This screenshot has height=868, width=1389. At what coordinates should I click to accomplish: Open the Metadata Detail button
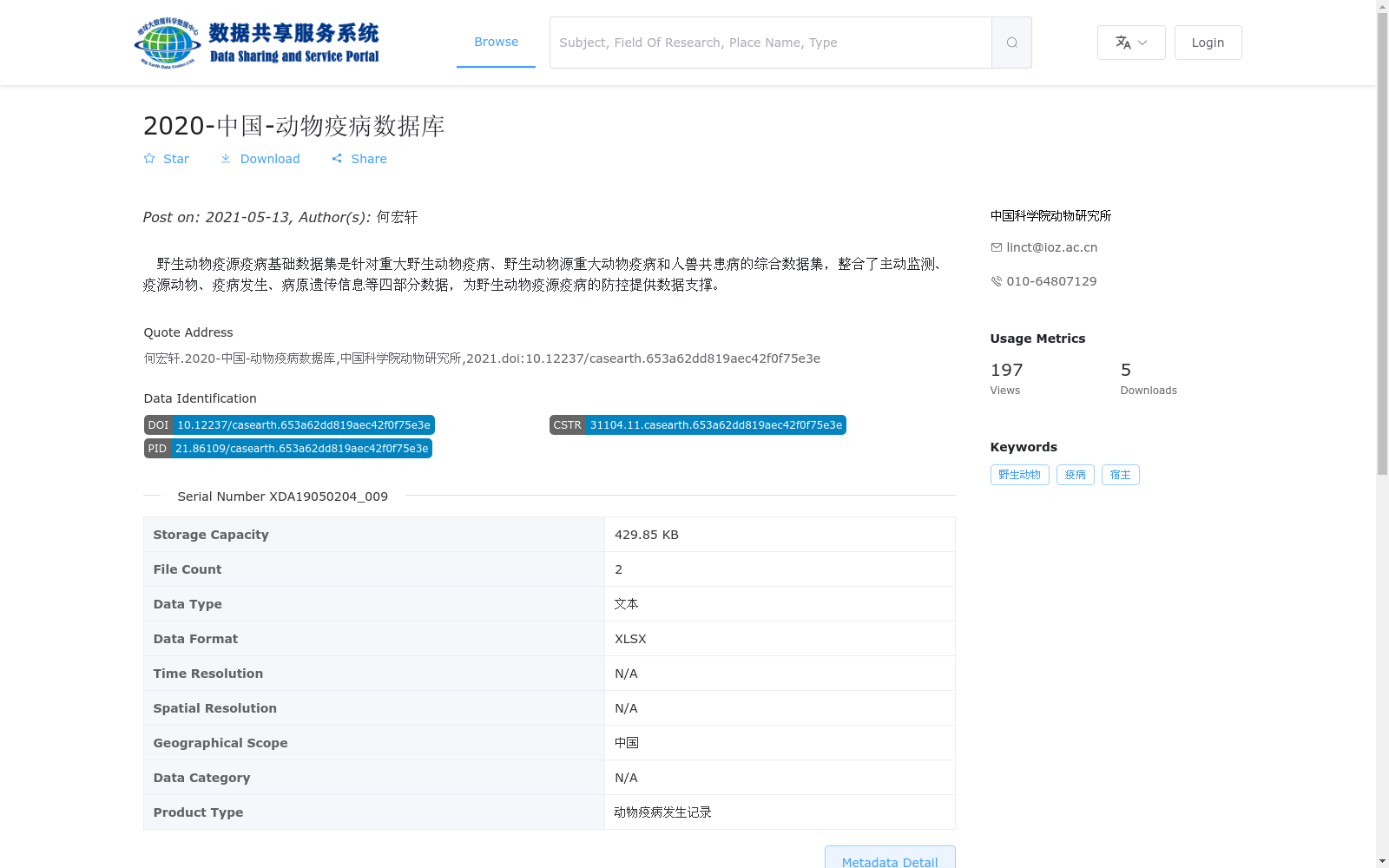pos(890,858)
